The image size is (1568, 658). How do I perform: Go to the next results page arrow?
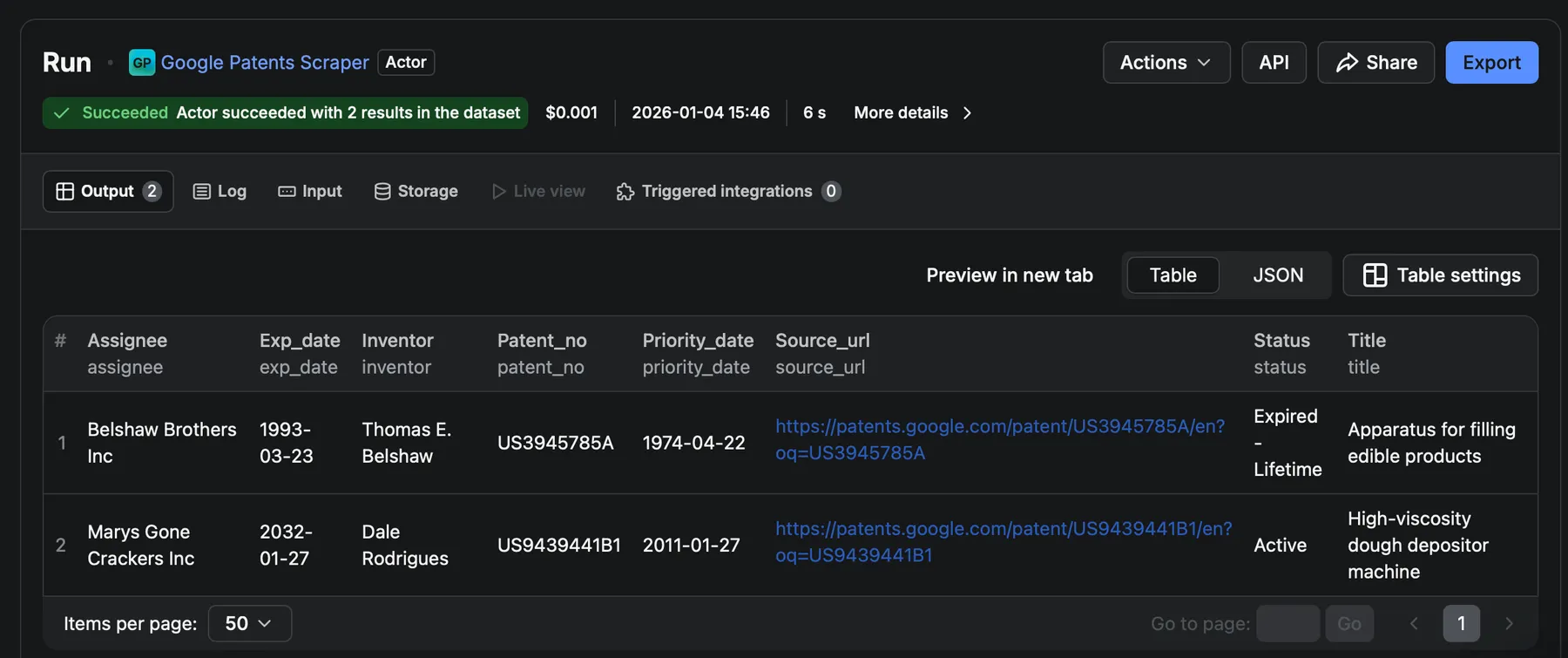click(1509, 624)
